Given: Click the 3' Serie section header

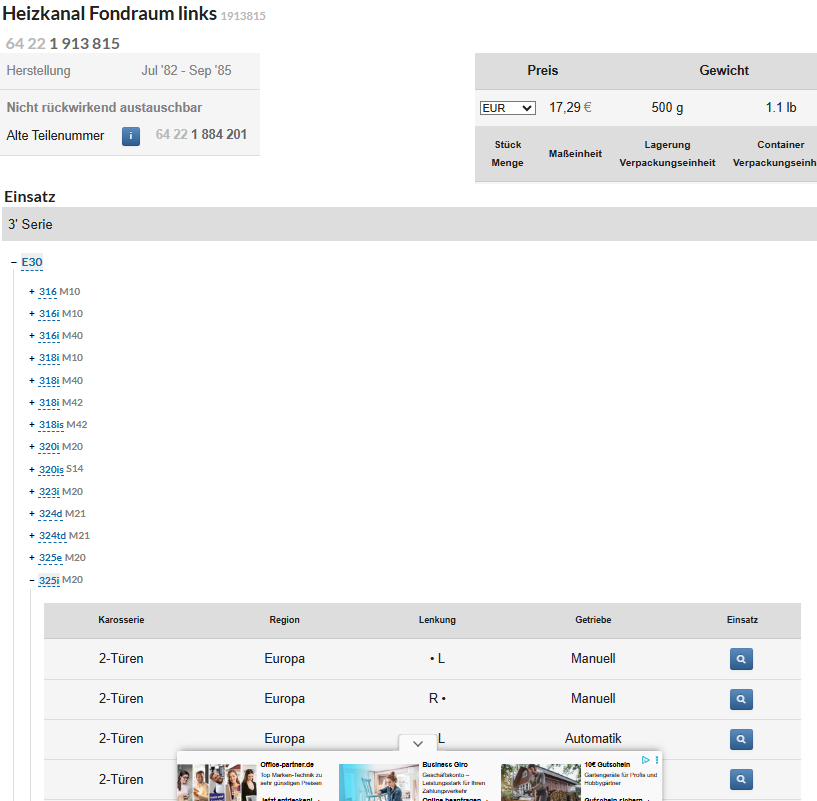Looking at the screenshot, I should (30, 224).
